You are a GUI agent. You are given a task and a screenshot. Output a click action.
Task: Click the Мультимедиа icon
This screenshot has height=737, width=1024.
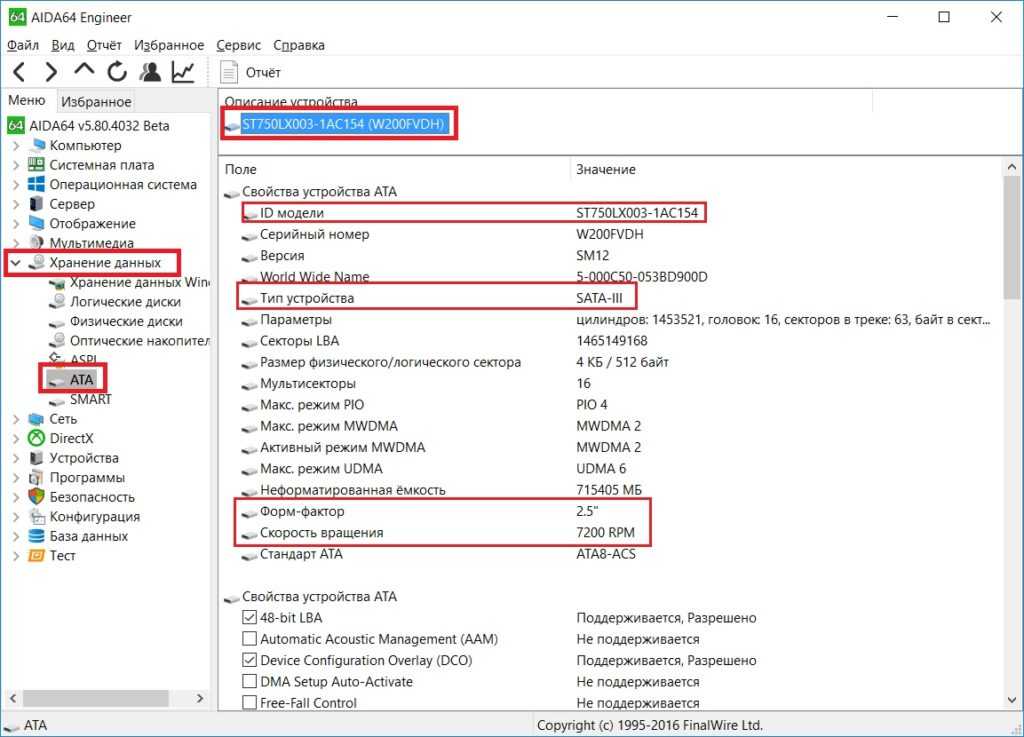(37, 242)
